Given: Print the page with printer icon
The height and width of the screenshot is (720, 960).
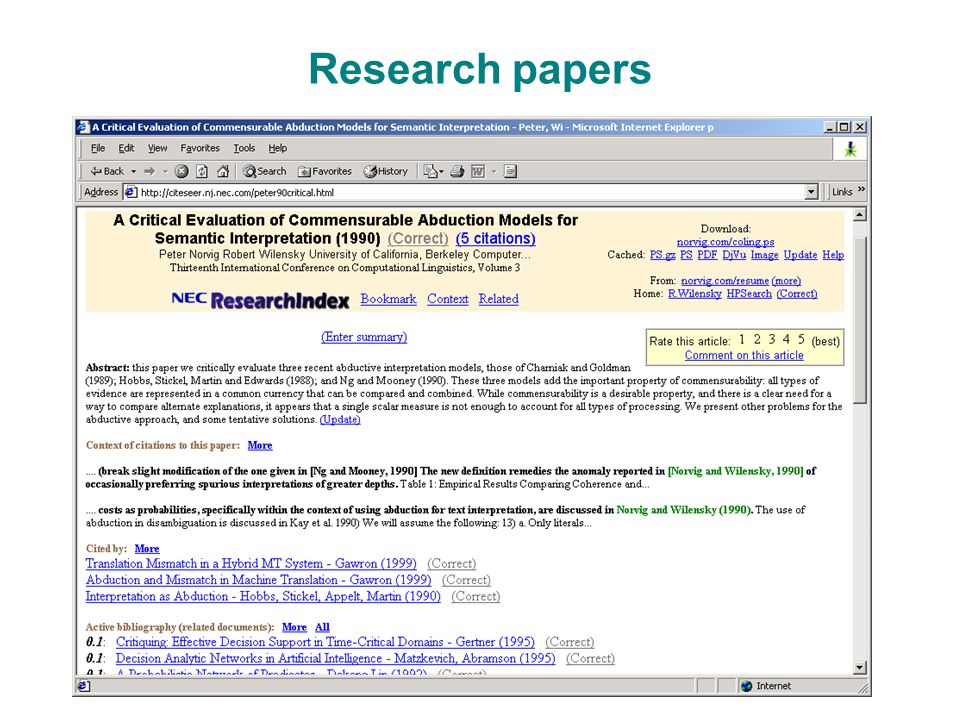Looking at the screenshot, I should pyautogui.click(x=457, y=171).
